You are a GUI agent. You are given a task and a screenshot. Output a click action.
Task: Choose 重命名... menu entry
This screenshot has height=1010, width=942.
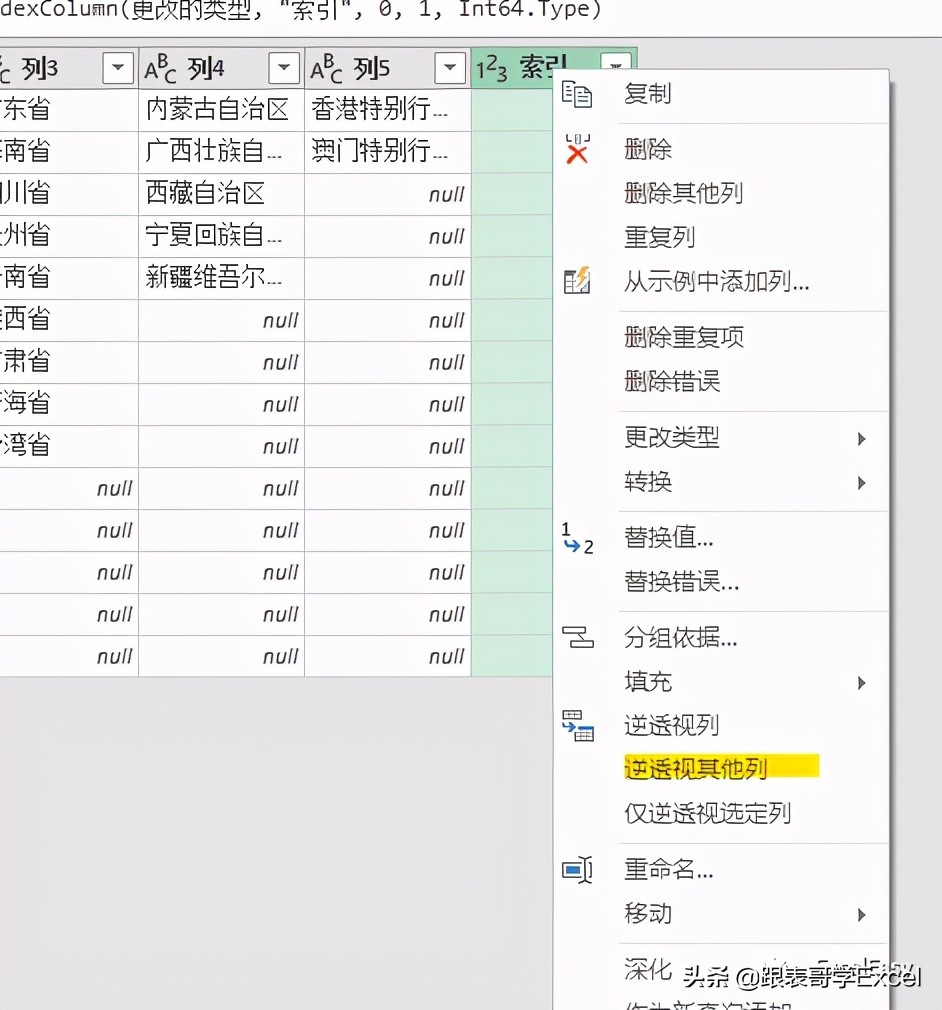coord(669,870)
